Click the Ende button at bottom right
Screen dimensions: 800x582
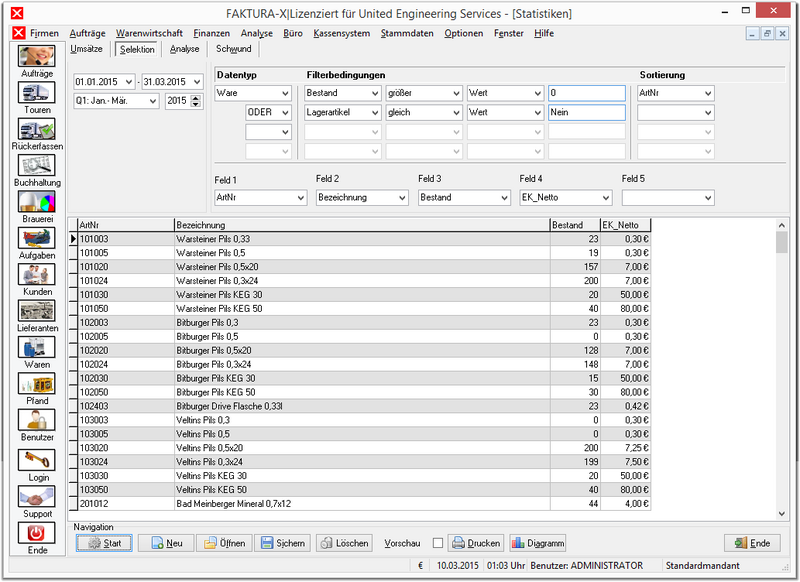753,543
